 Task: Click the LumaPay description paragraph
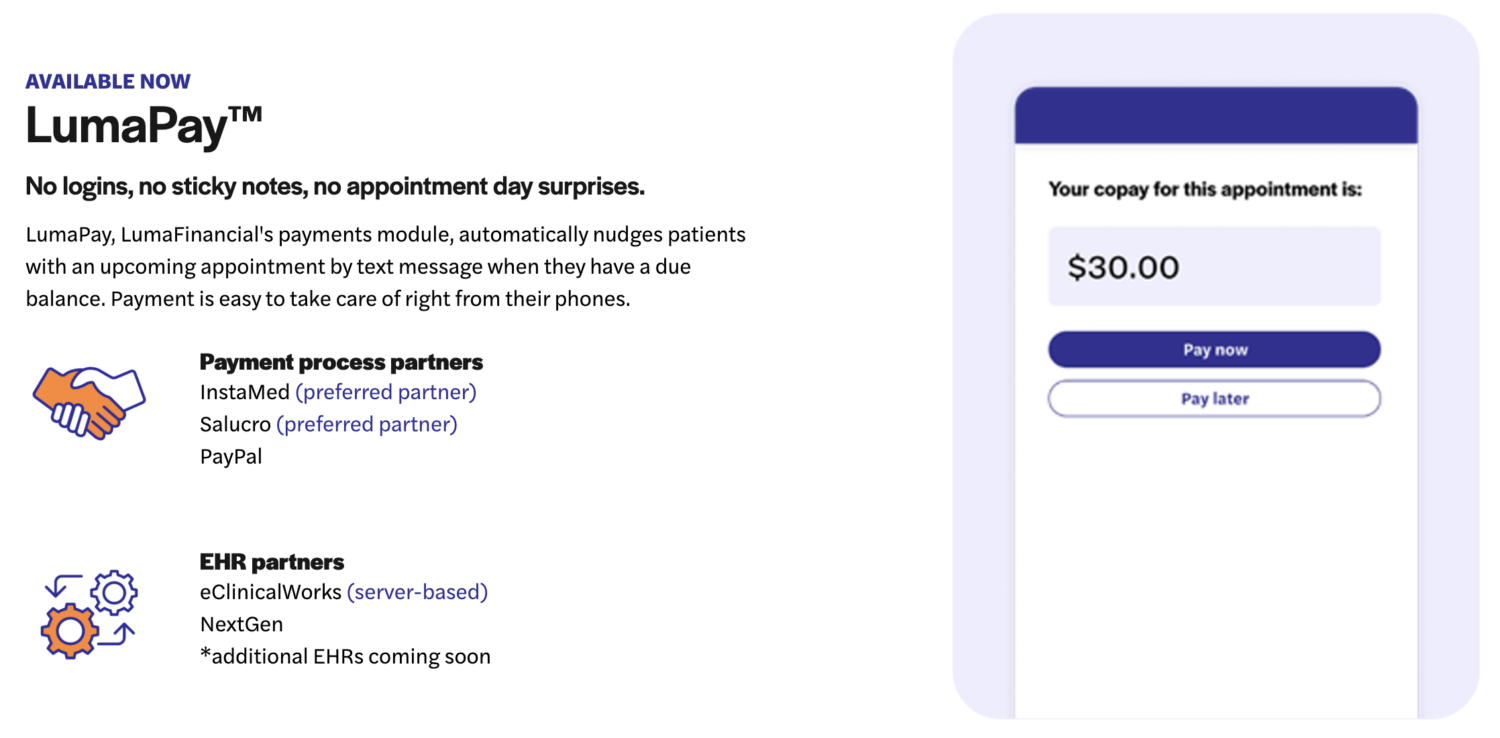(x=386, y=267)
